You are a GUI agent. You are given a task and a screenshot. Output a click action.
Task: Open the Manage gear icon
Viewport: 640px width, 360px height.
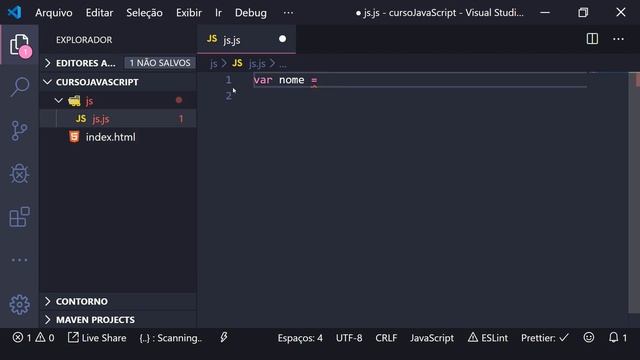[20, 304]
